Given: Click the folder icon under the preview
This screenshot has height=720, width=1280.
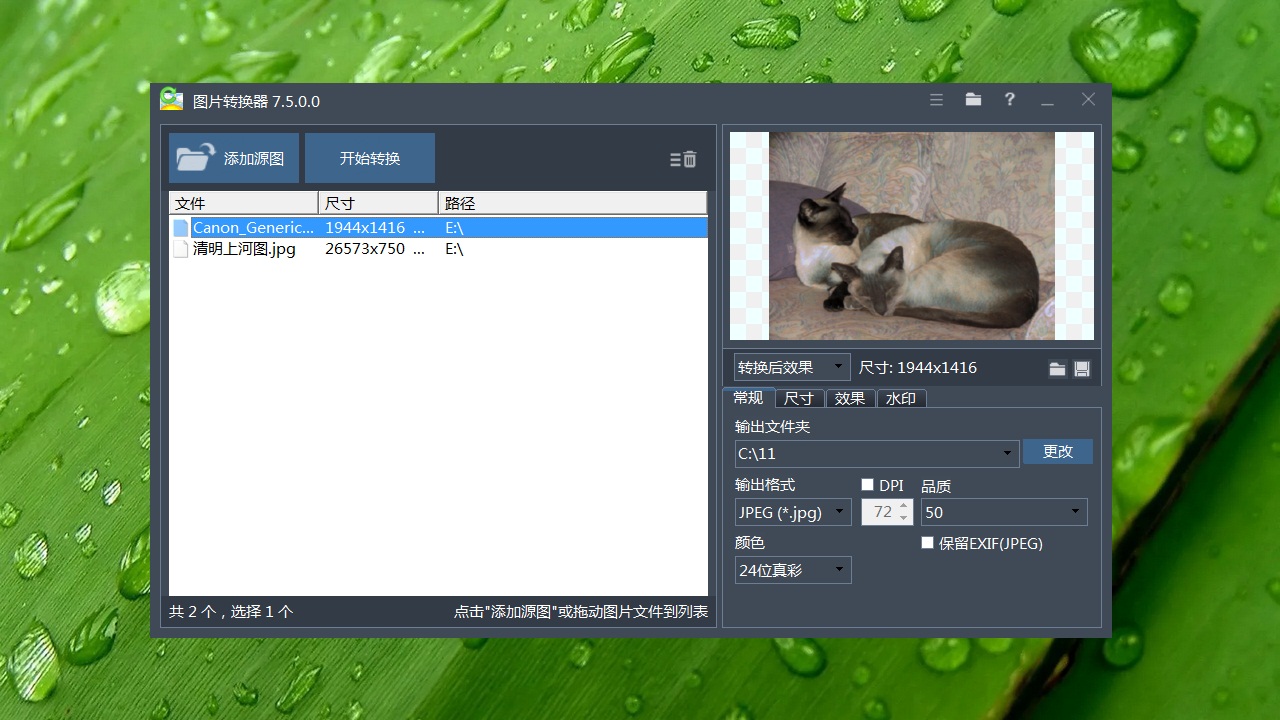Looking at the screenshot, I should coord(1057,368).
